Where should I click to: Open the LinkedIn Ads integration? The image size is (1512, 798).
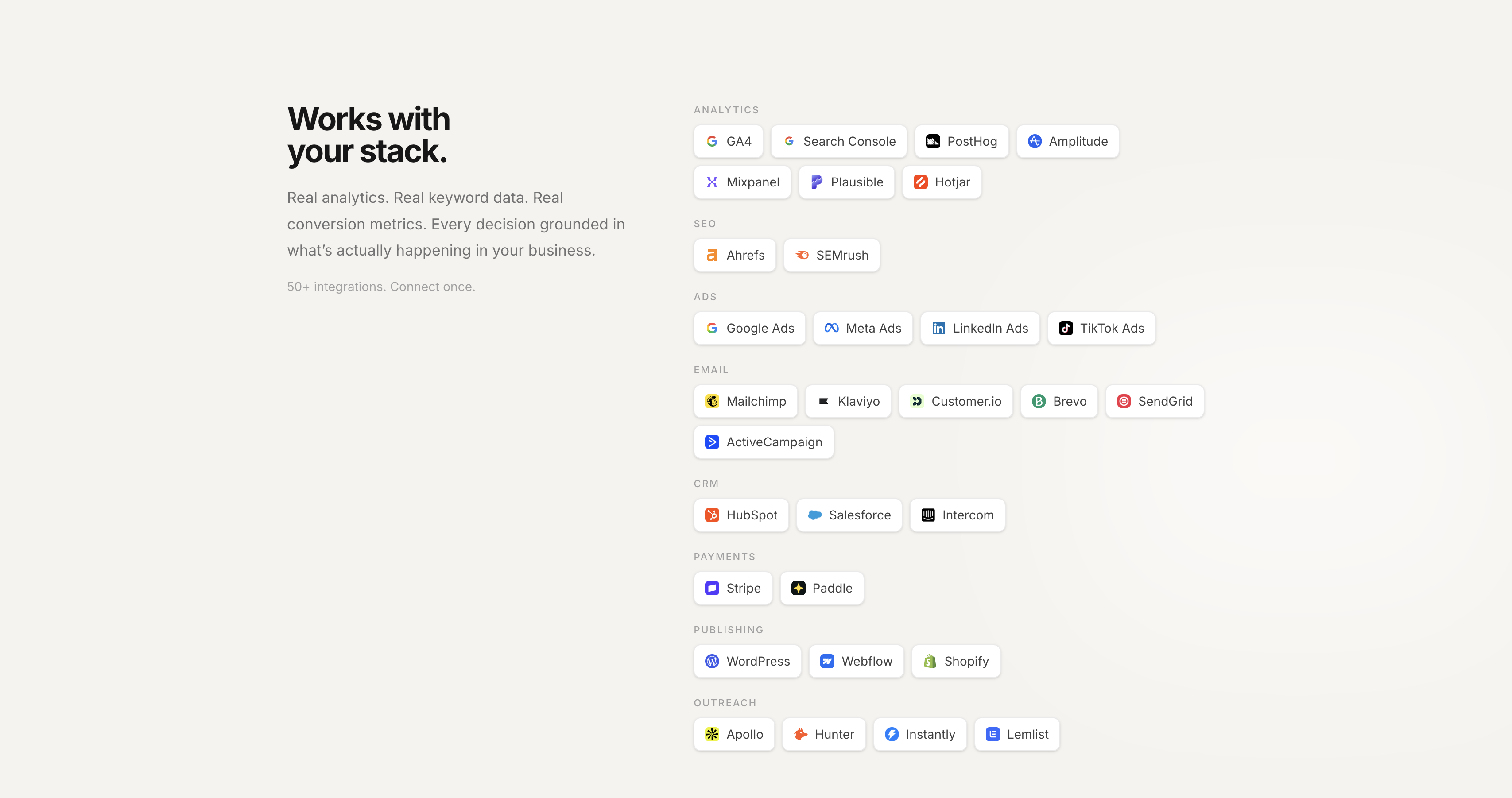[x=979, y=328]
